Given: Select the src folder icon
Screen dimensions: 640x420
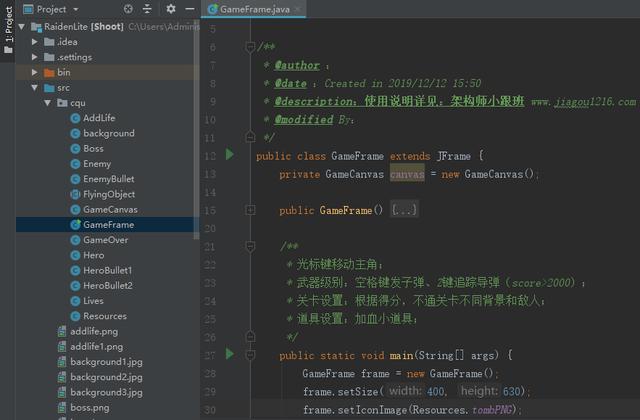Looking at the screenshot, I should [49, 88].
